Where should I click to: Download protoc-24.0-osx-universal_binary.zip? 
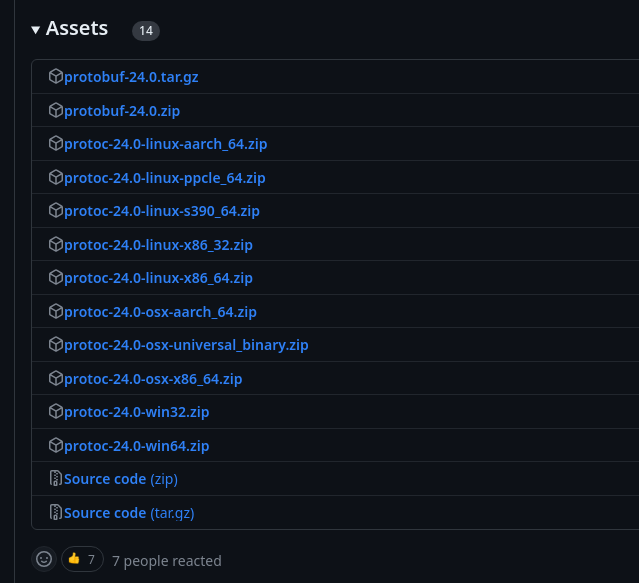tap(186, 345)
